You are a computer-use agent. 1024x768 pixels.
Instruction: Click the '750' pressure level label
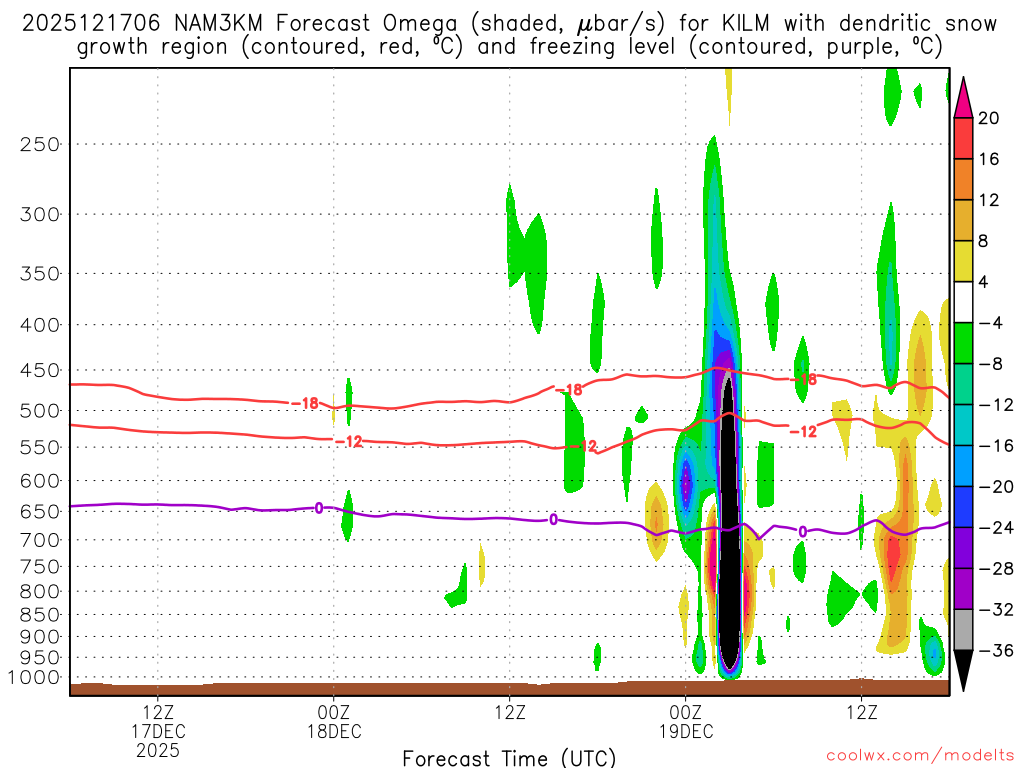[x=40, y=567]
